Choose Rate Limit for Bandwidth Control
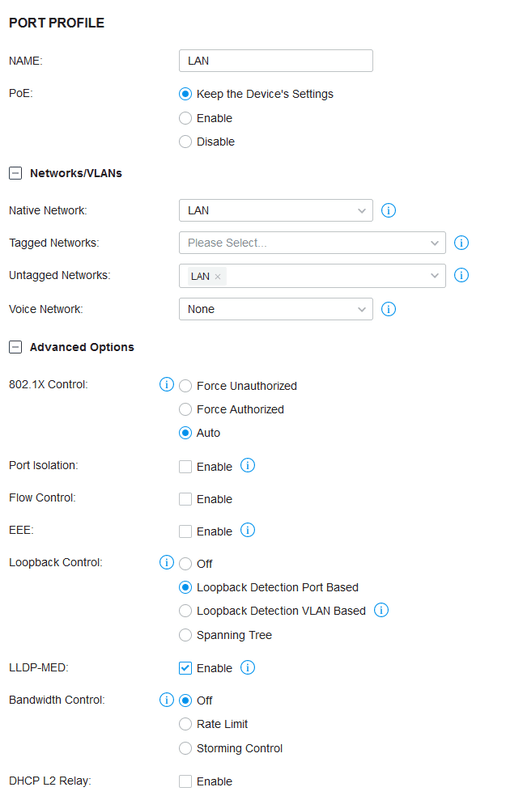The height and width of the screenshot is (800, 506). [185, 724]
